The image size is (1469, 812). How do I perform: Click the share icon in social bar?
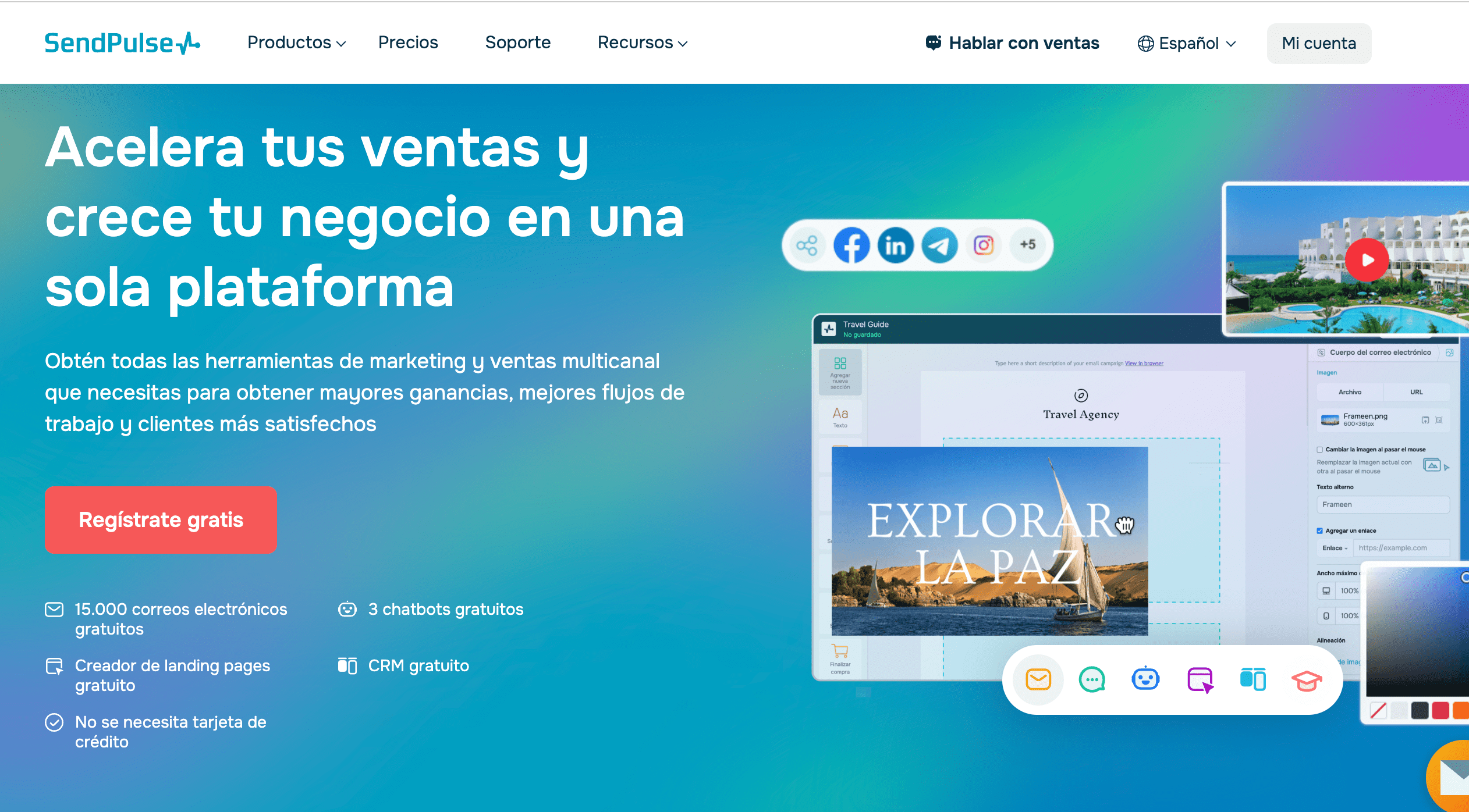807,245
